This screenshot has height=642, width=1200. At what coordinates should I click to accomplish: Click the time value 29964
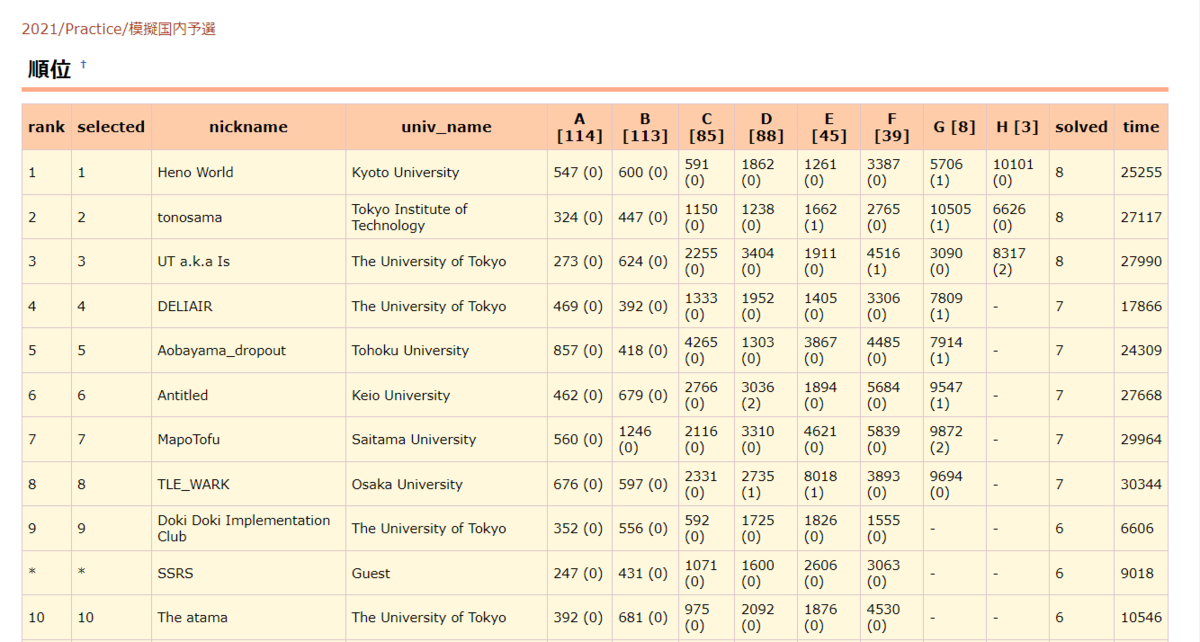[1141, 439]
